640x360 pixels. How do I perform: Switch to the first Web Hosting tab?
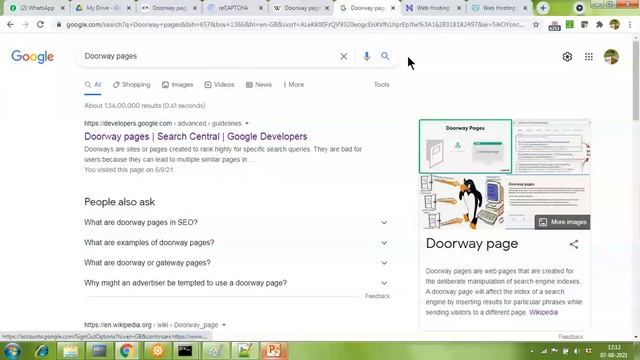[433, 8]
